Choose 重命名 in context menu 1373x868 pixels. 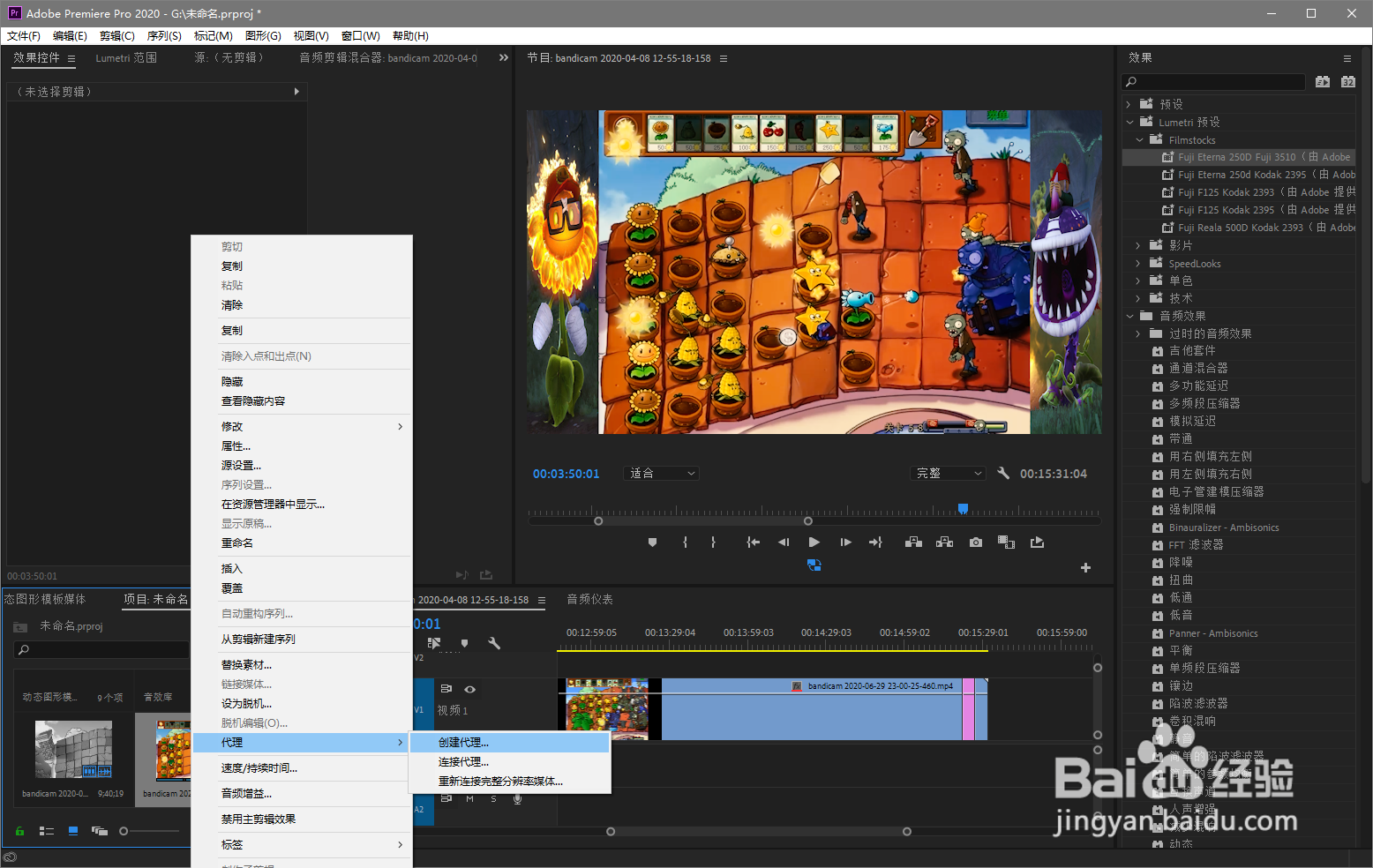[302, 543]
